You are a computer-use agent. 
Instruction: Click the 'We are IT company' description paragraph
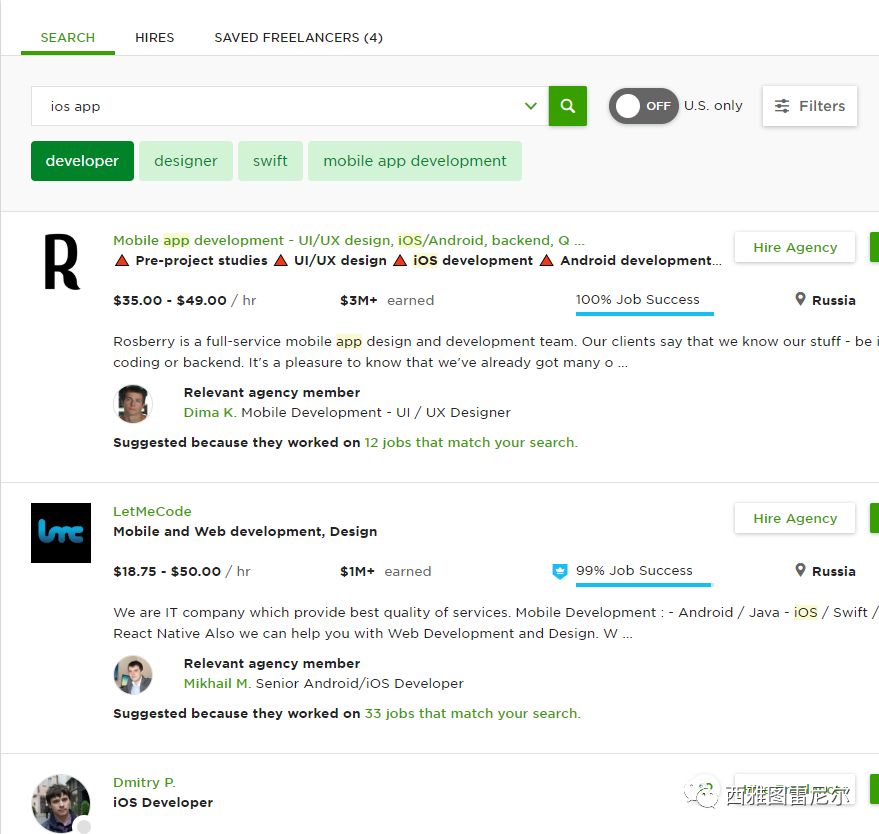pos(496,623)
